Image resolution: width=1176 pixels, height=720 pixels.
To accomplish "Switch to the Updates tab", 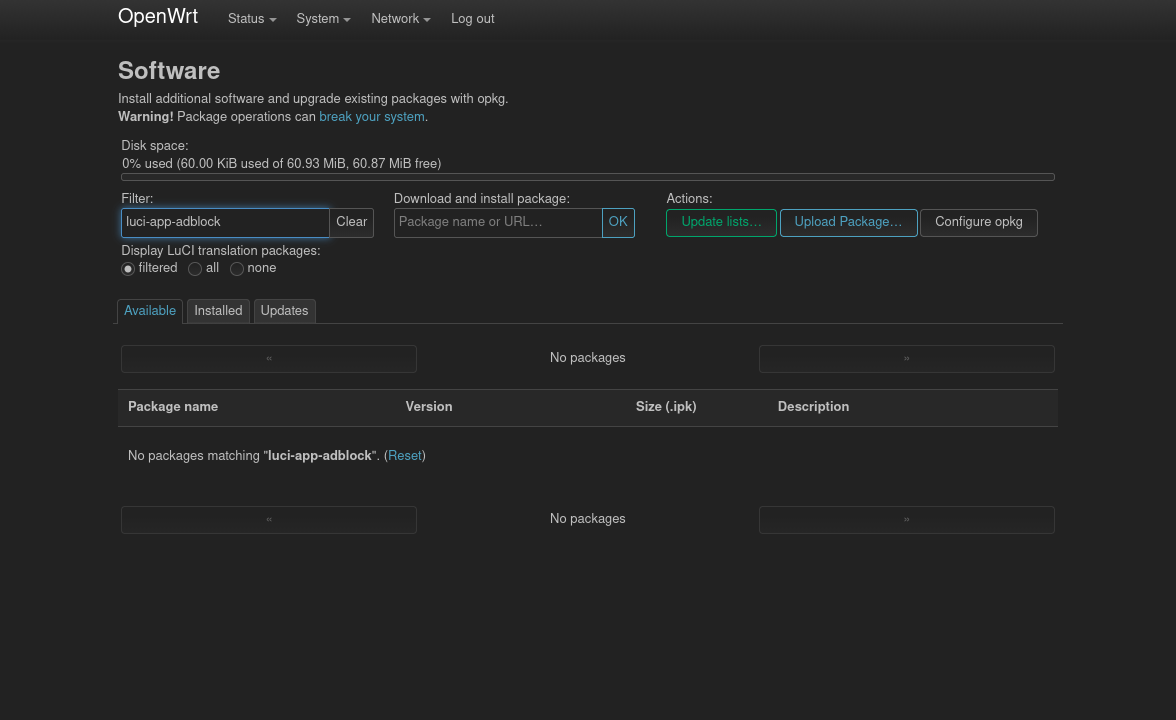I will pyautogui.click(x=284, y=311).
